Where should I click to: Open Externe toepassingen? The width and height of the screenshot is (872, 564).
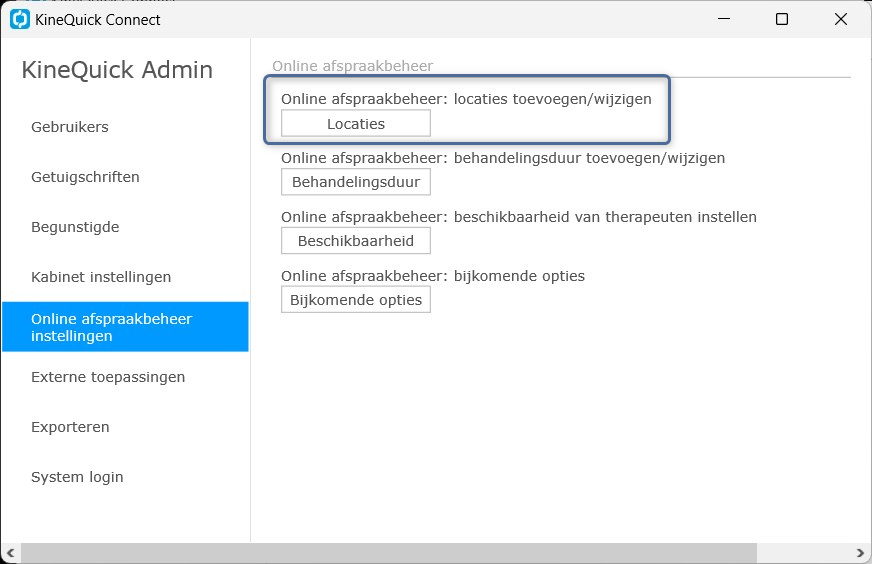click(125, 377)
